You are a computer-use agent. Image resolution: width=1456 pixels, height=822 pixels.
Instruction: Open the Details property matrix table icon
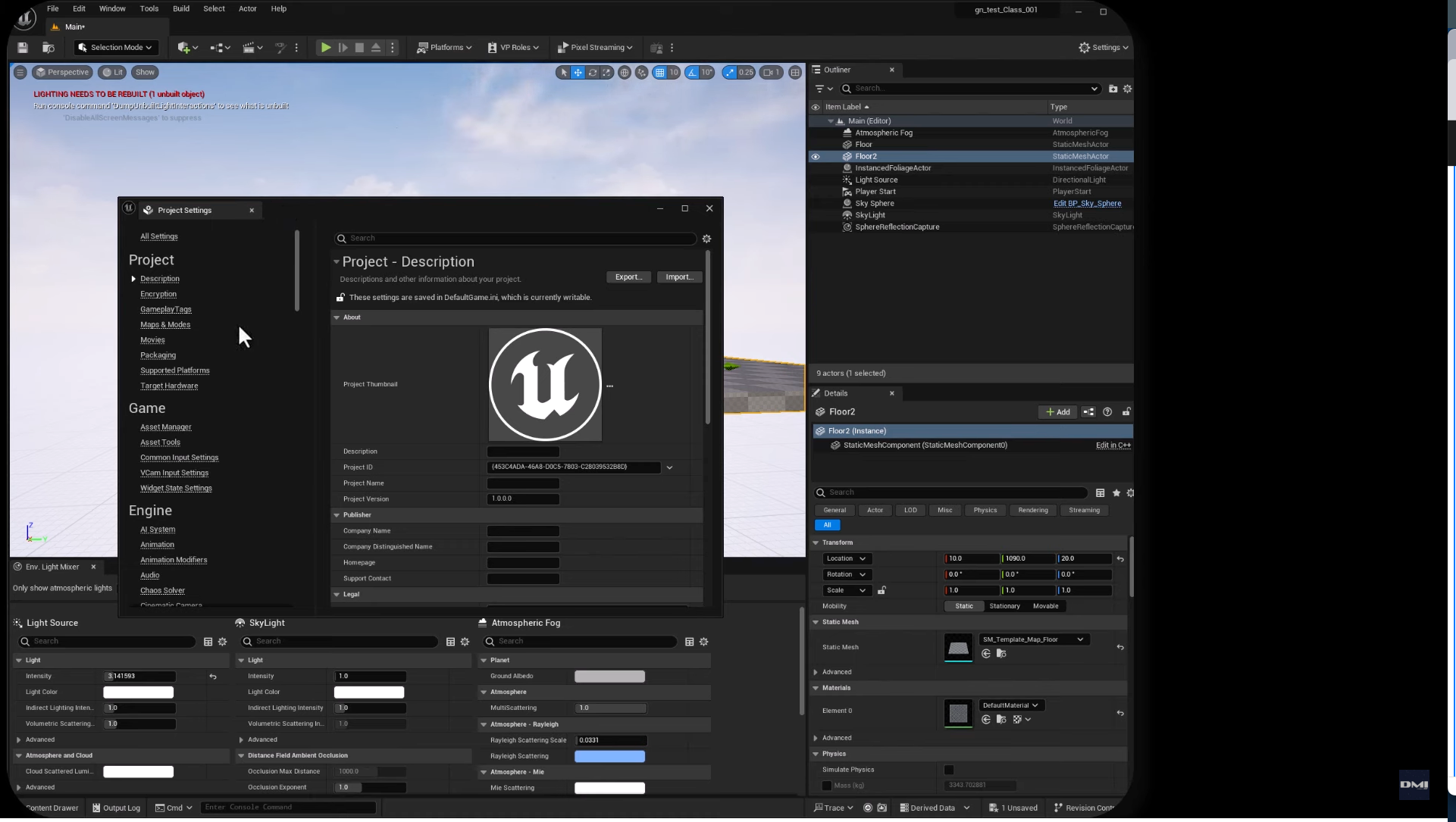pyautogui.click(x=1100, y=493)
